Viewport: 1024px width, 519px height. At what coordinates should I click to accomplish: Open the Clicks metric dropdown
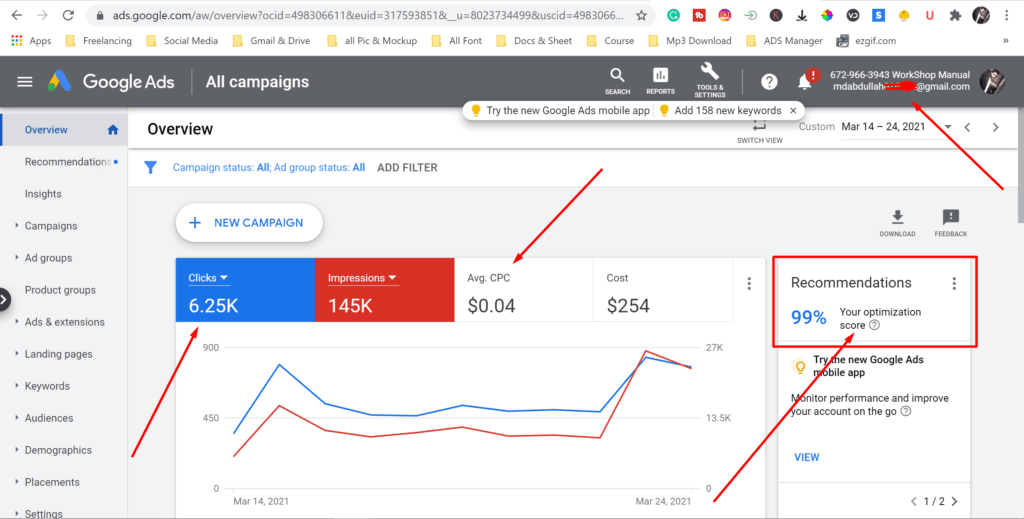pos(208,278)
